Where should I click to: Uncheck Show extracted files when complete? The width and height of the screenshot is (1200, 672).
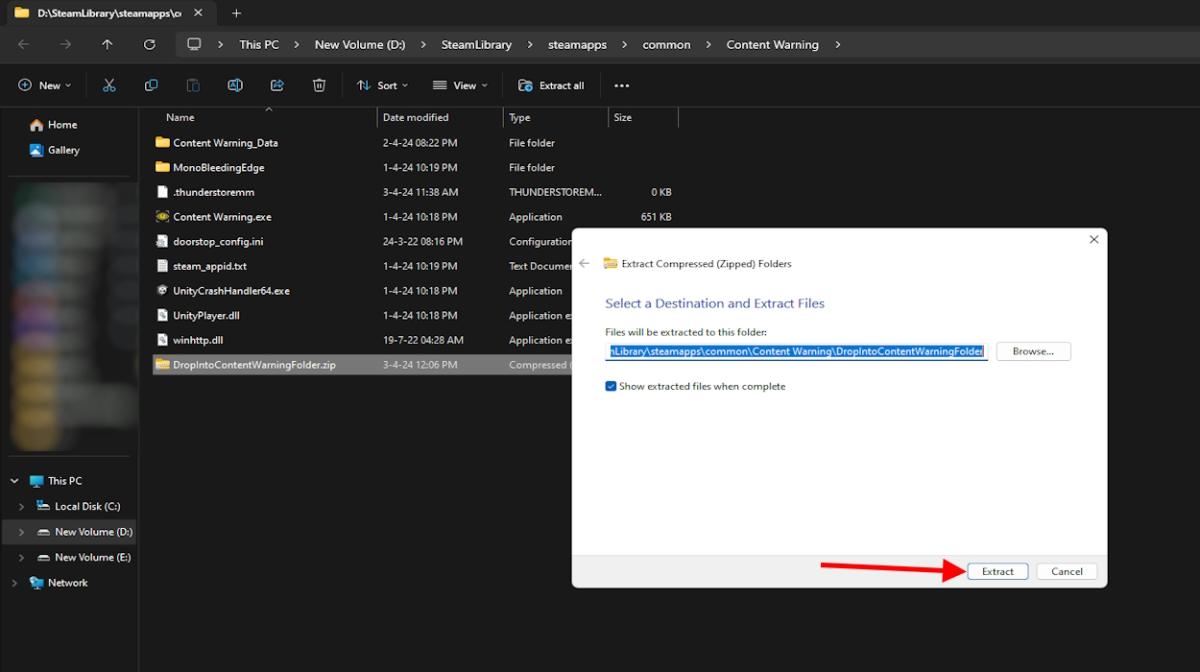611,386
